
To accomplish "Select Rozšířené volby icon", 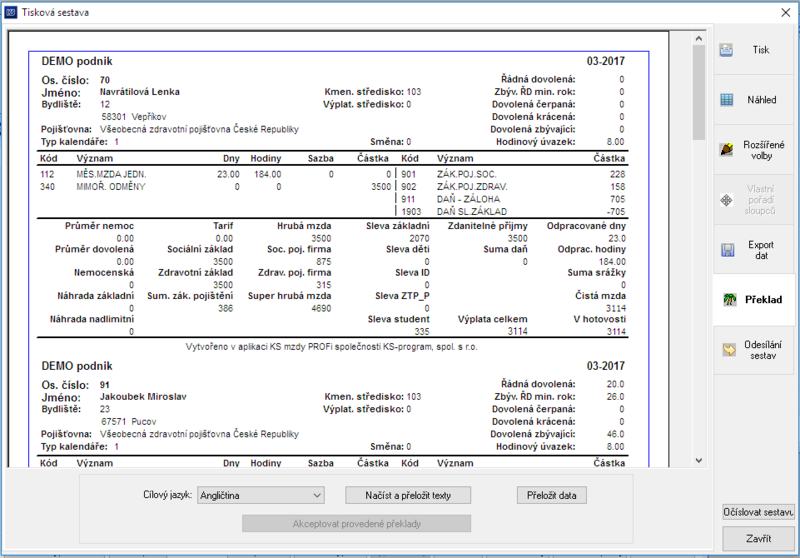I will (x=727, y=150).
